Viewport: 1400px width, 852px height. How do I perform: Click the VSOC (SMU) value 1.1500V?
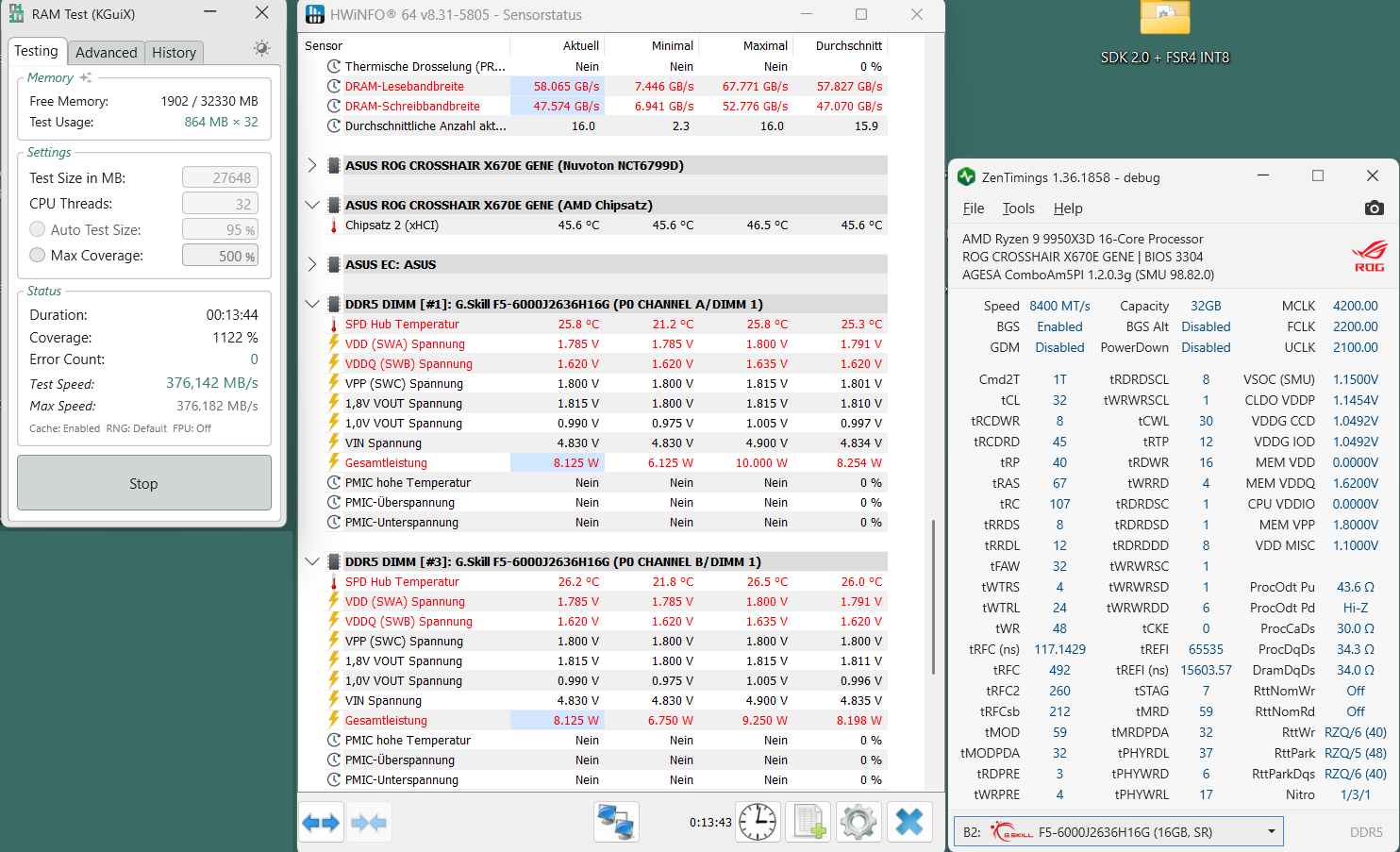[x=1355, y=379]
